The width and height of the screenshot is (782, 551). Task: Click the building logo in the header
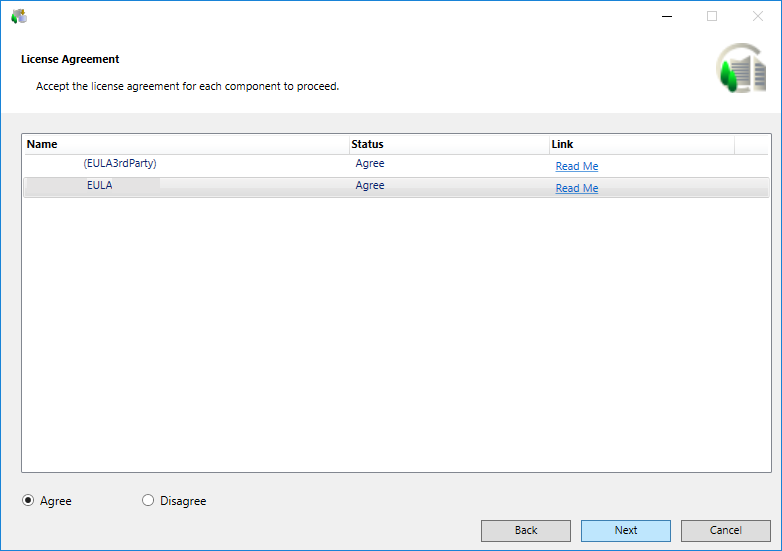740,69
